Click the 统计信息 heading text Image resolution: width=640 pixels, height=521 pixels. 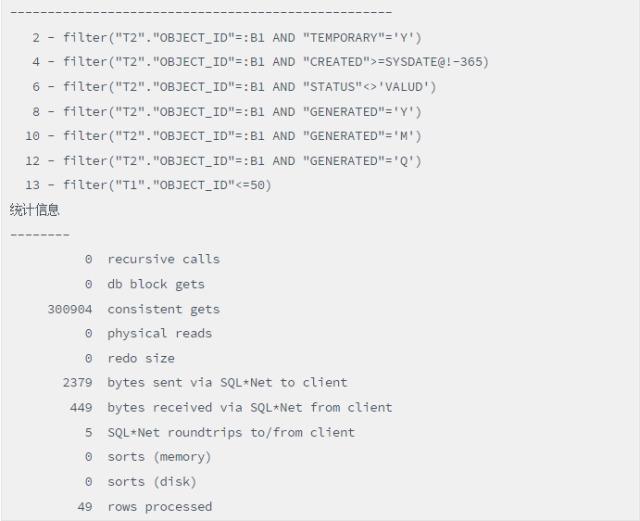tap(35, 210)
